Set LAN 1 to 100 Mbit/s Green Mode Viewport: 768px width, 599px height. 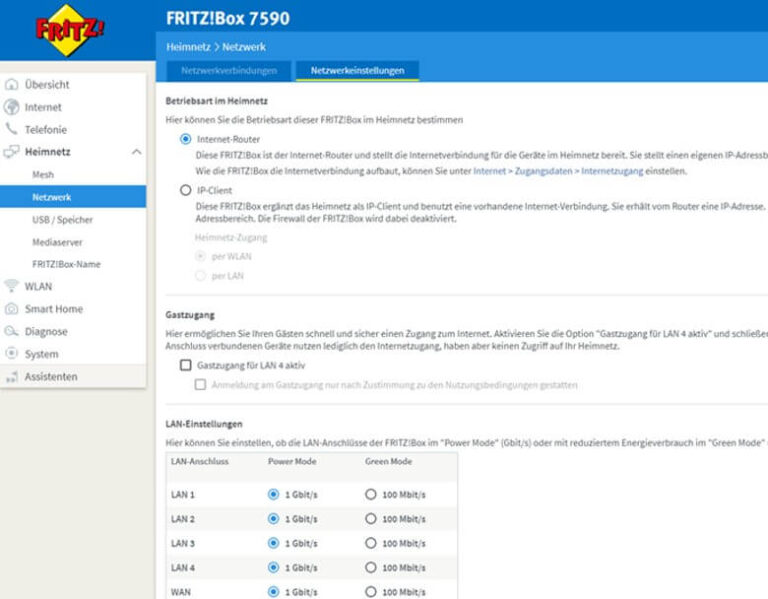tap(371, 494)
